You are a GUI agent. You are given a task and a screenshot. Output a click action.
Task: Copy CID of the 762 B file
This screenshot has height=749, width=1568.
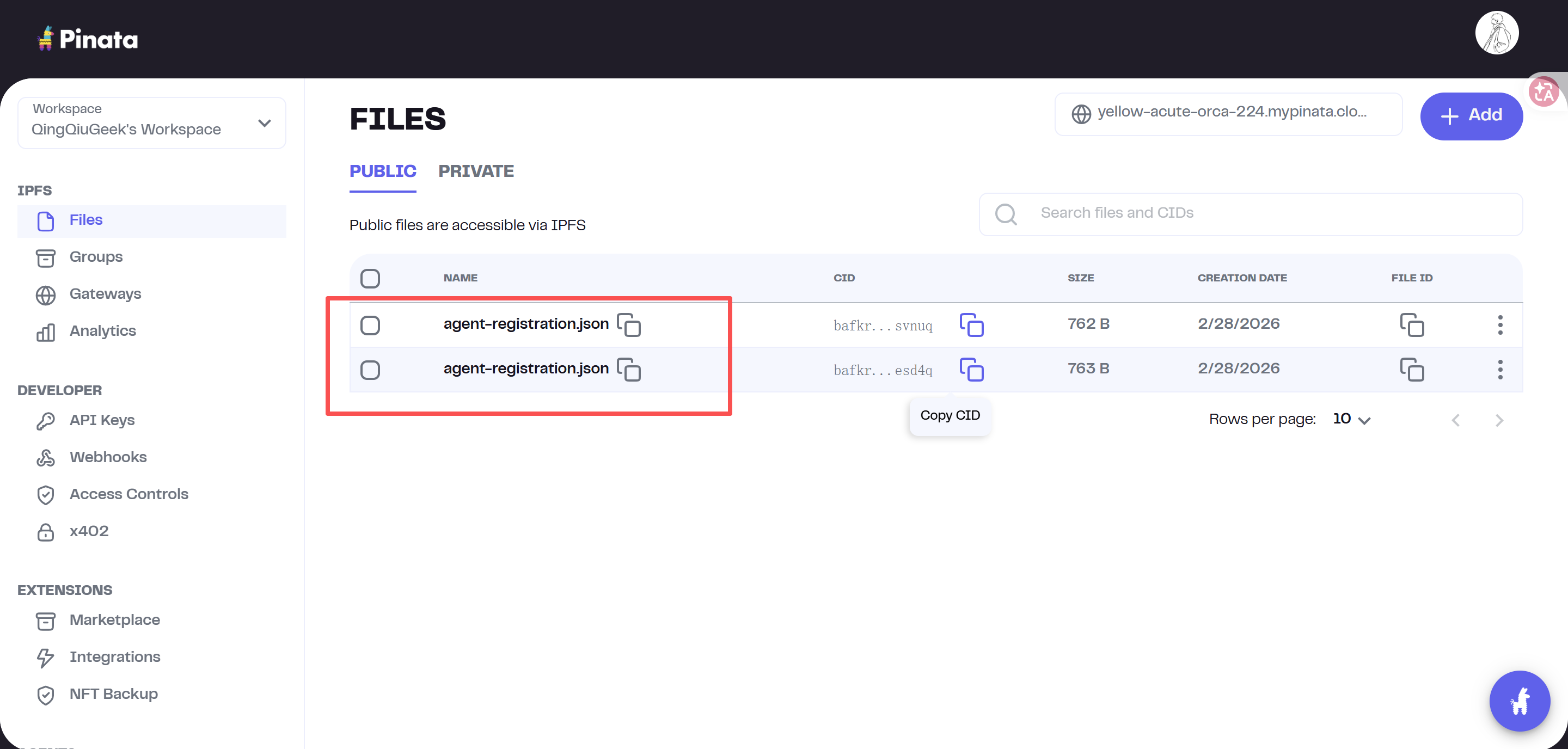pos(971,325)
